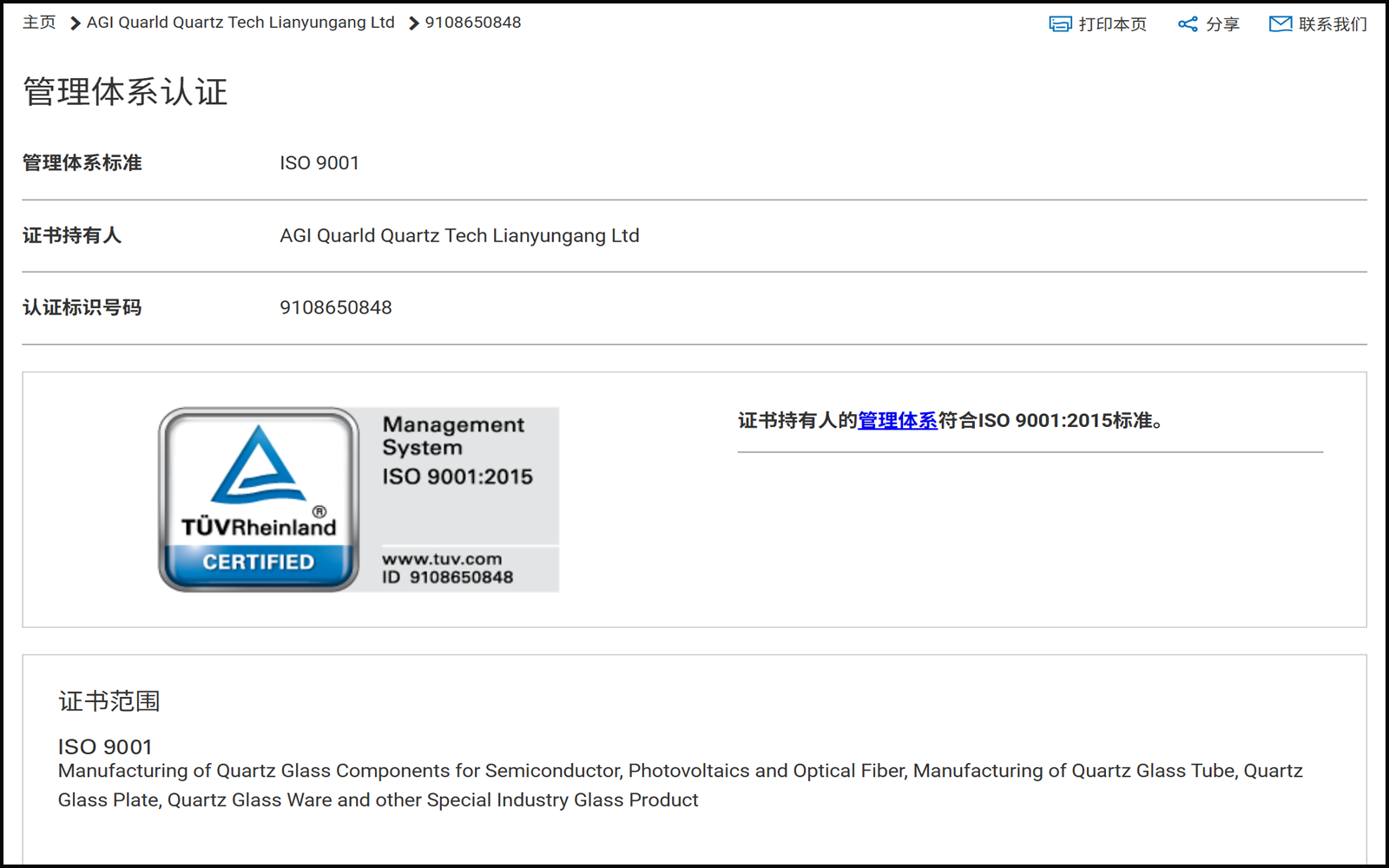Click breadcrumb chevron before 9108650848
Viewport: 1389px width, 868px height.
click(x=413, y=23)
